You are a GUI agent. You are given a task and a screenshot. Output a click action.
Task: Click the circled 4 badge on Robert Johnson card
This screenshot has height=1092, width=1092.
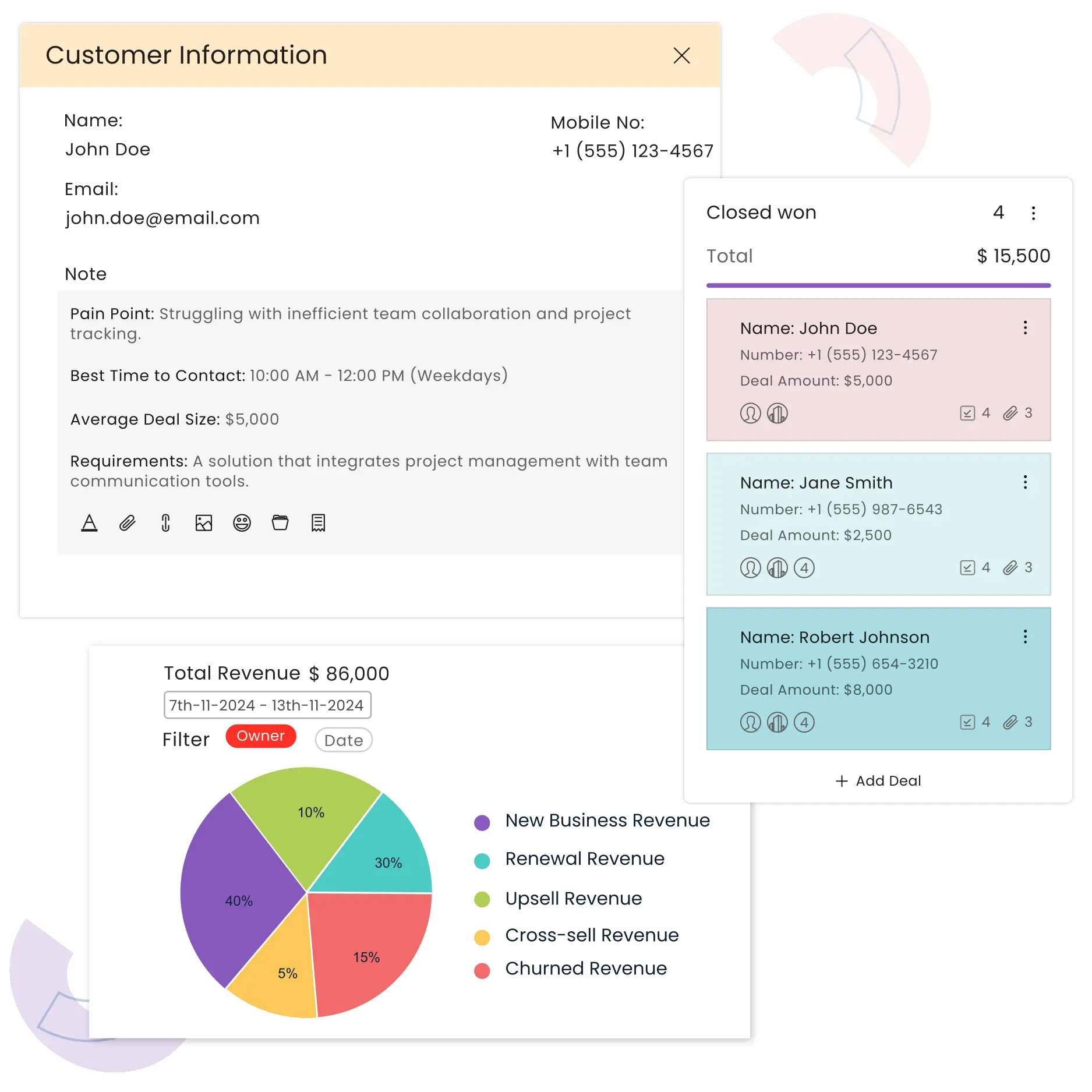coord(804,723)
